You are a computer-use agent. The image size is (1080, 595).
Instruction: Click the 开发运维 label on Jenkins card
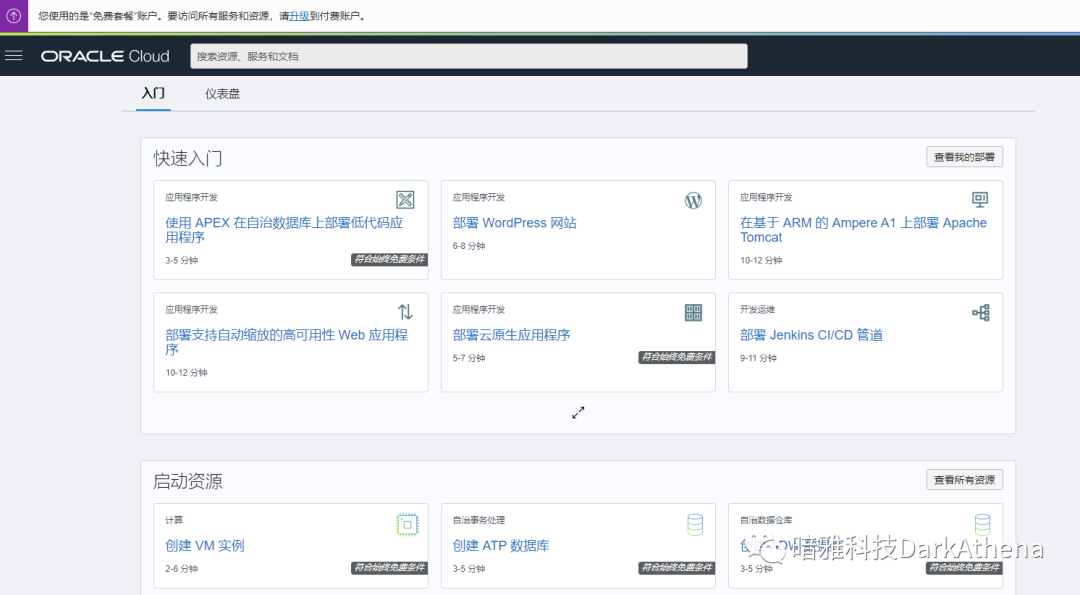point(757,310)
